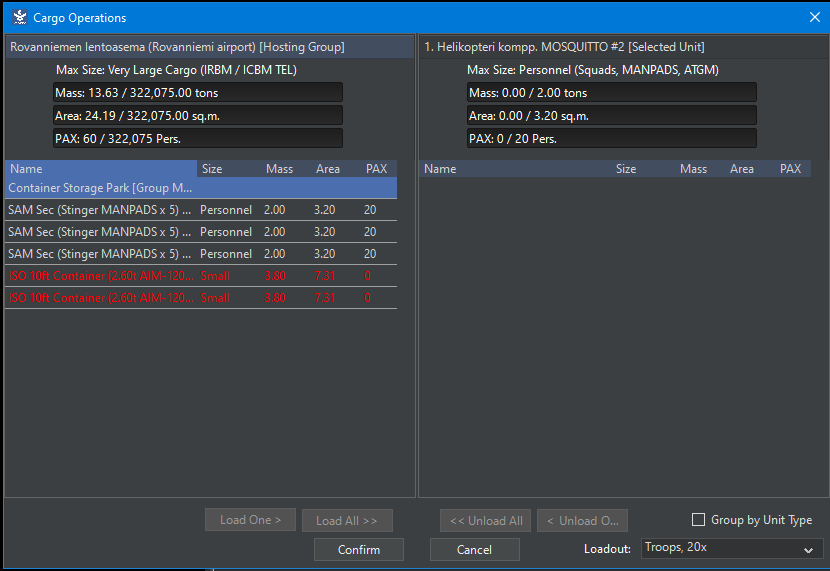Open the Loadout dropdown
This screenshot has width=830, height=571.
tap(732, 548)
